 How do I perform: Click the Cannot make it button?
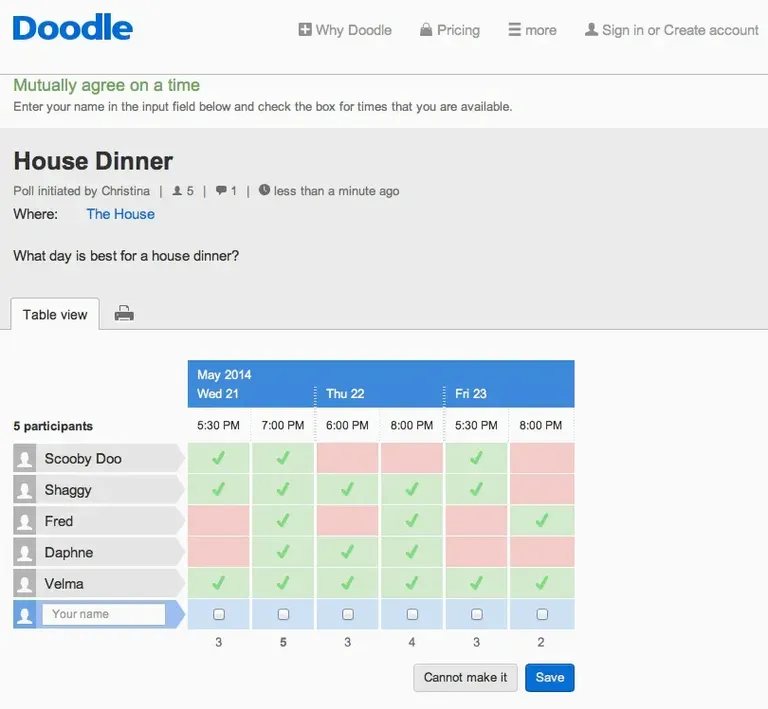465,677
